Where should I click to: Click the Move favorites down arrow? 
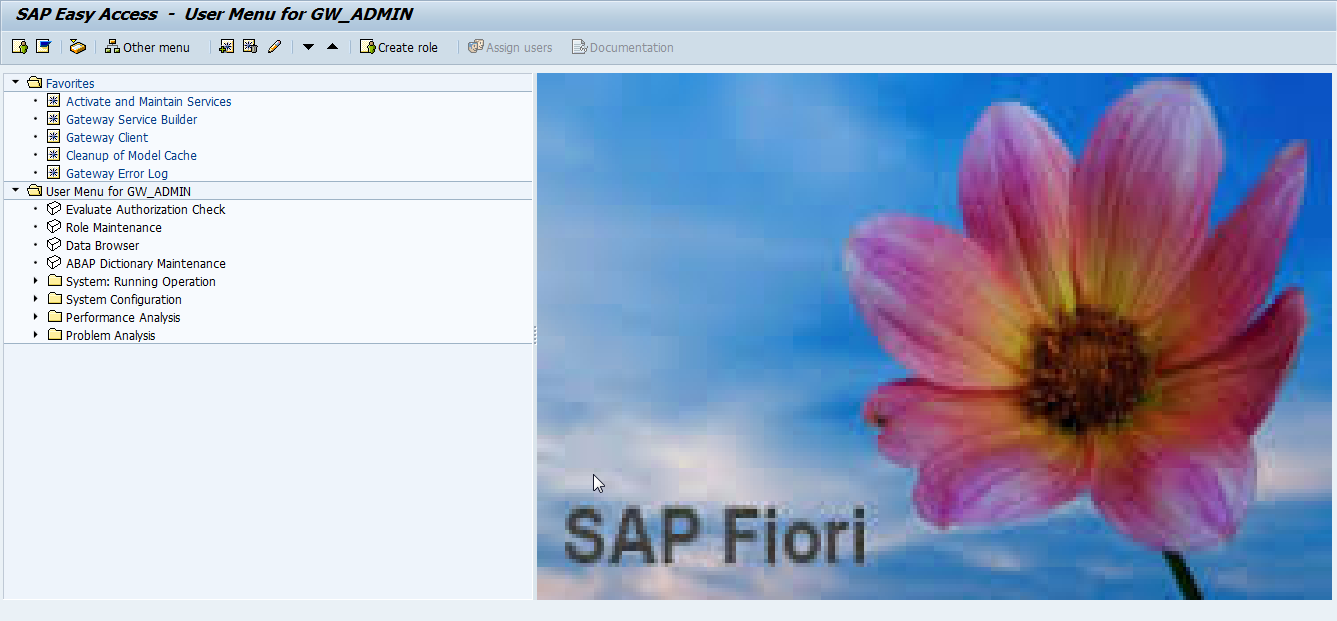pos(309,47)
